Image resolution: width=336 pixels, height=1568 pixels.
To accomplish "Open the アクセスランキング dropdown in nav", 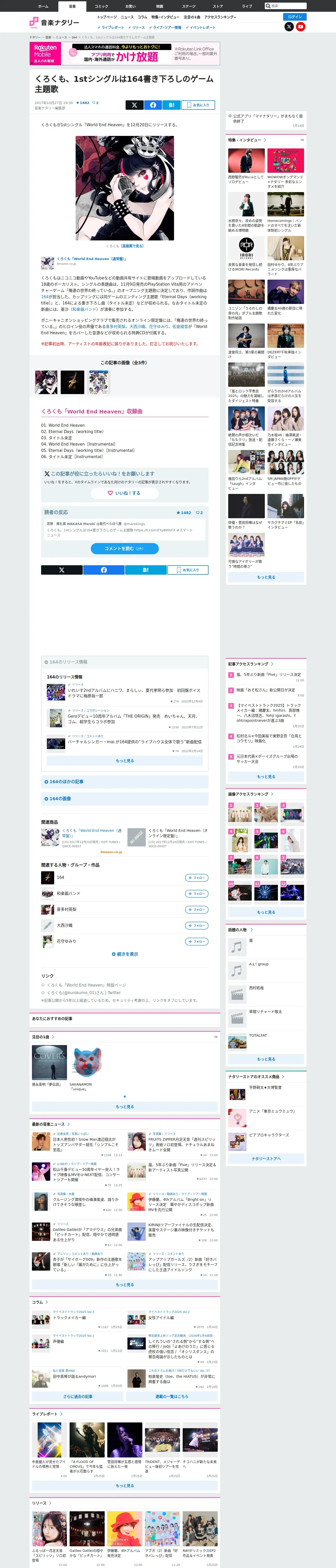I will pyautogui.click(x=220, y=17).
